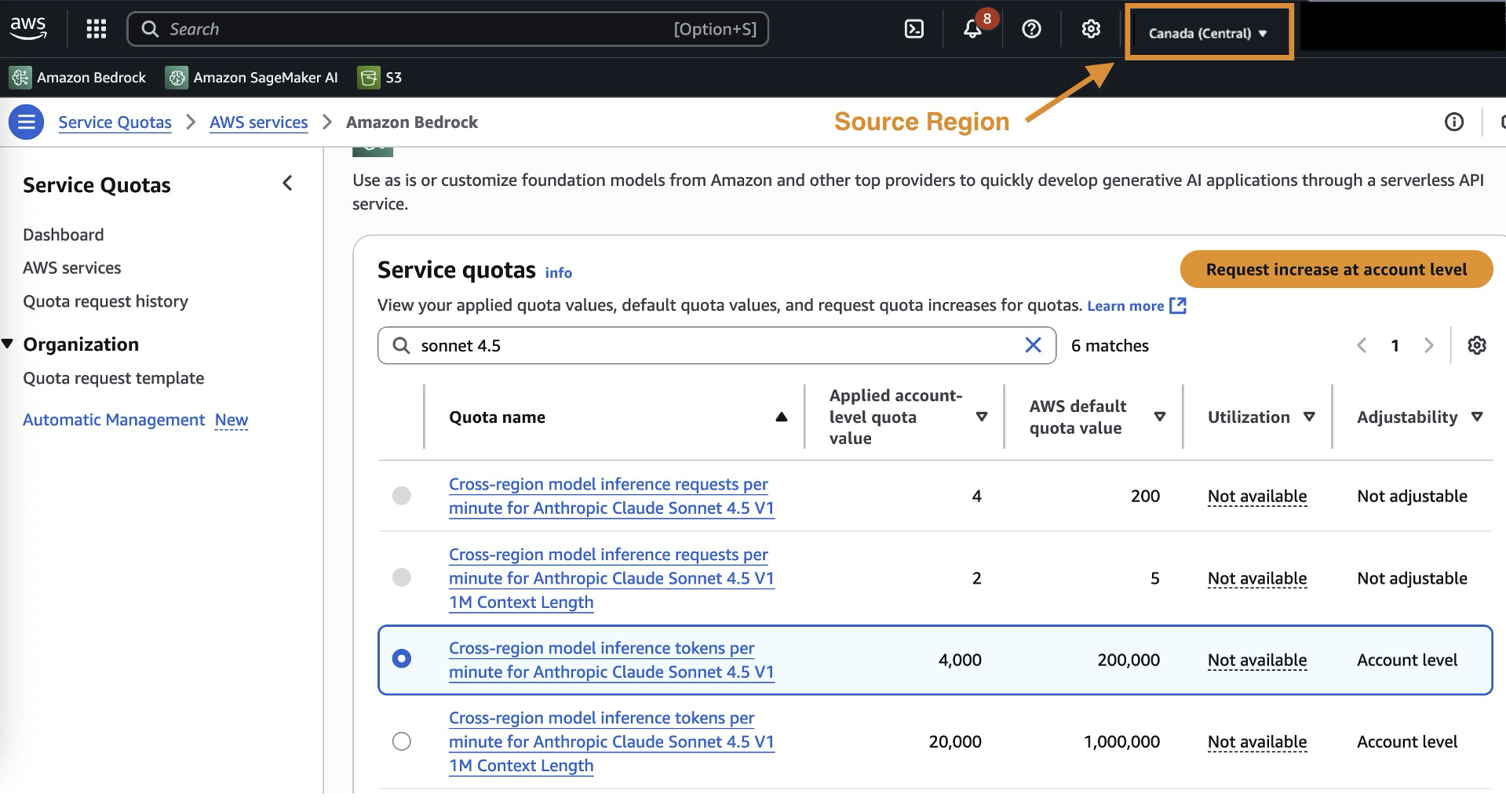This screenshot has height=812, width=1506.
Task: Collapse the Organization section
Action: click(9, 344)
